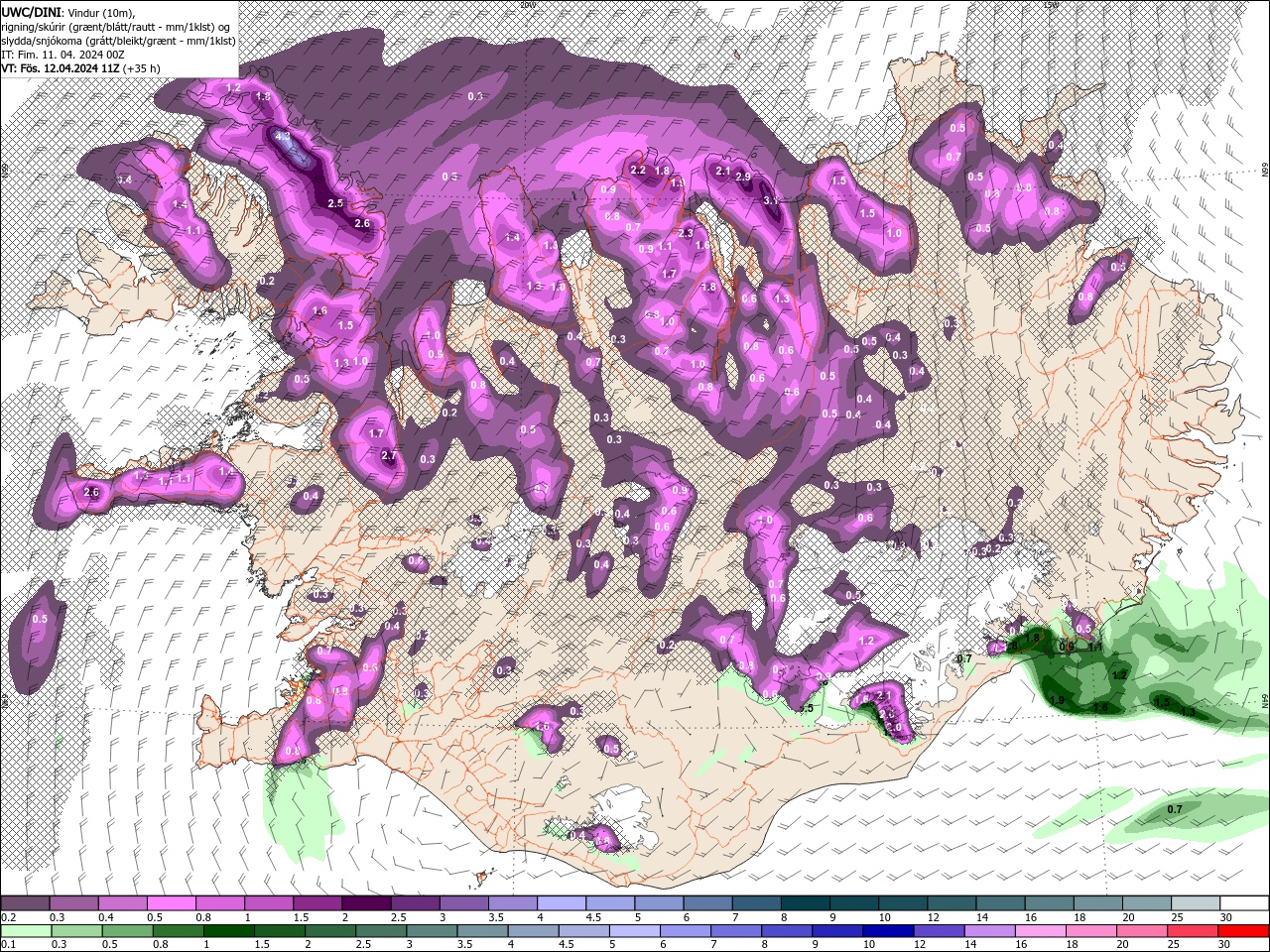The image size is (1270, 952).
Task: Click the '2.9' snowfall value on the map
Action: (742, 177)
